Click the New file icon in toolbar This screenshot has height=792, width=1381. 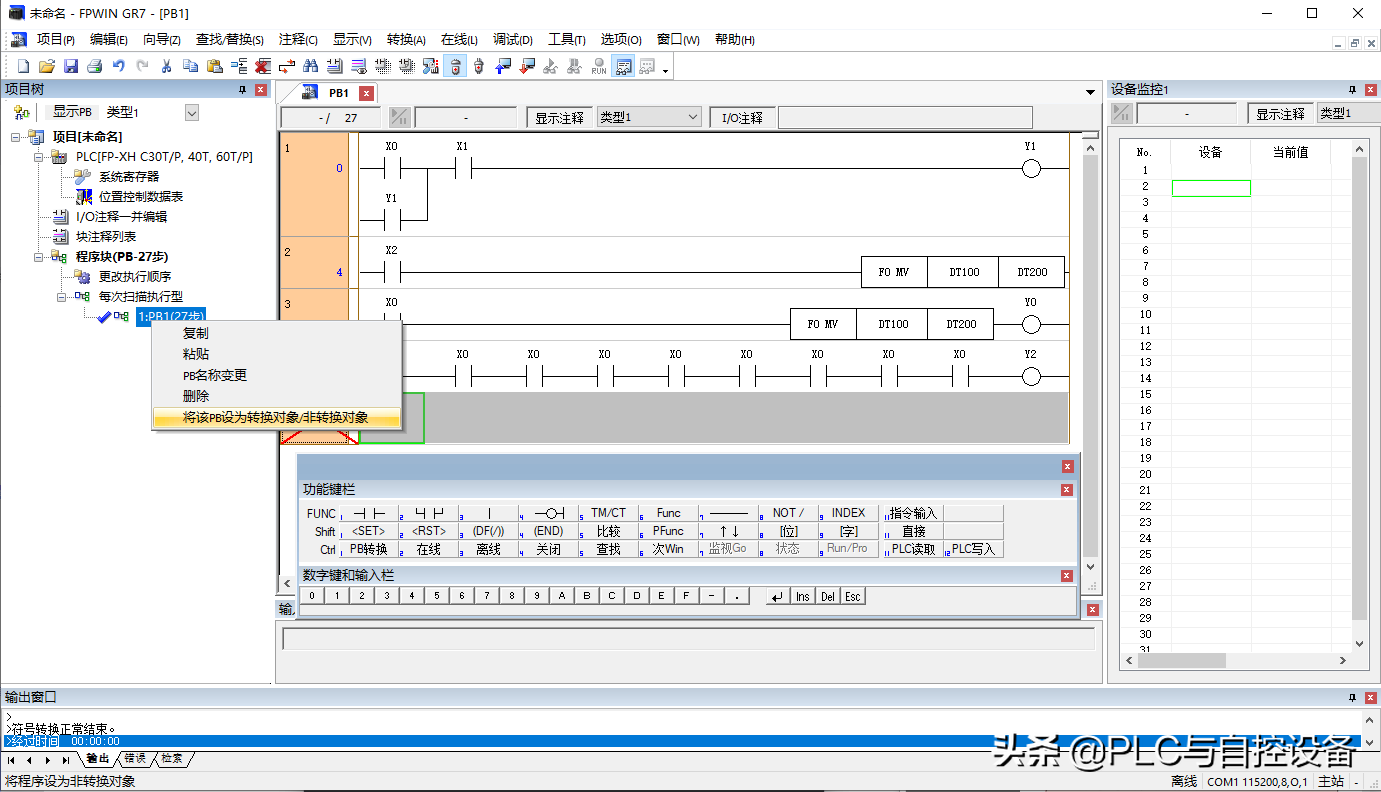point(24,67)
